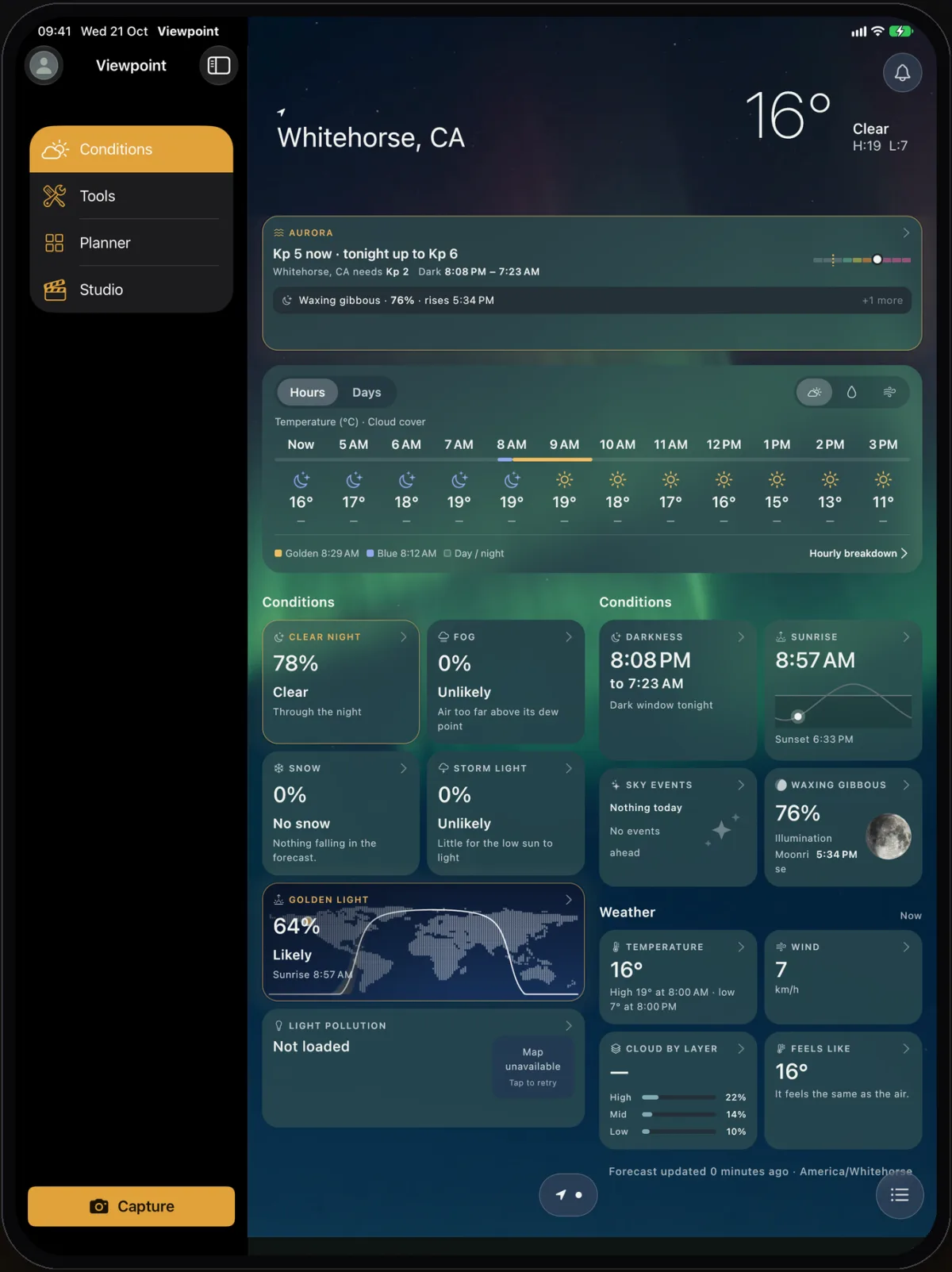Expand the Fog card chevron
The image size is (952, 1272).
tap(569, 636)
